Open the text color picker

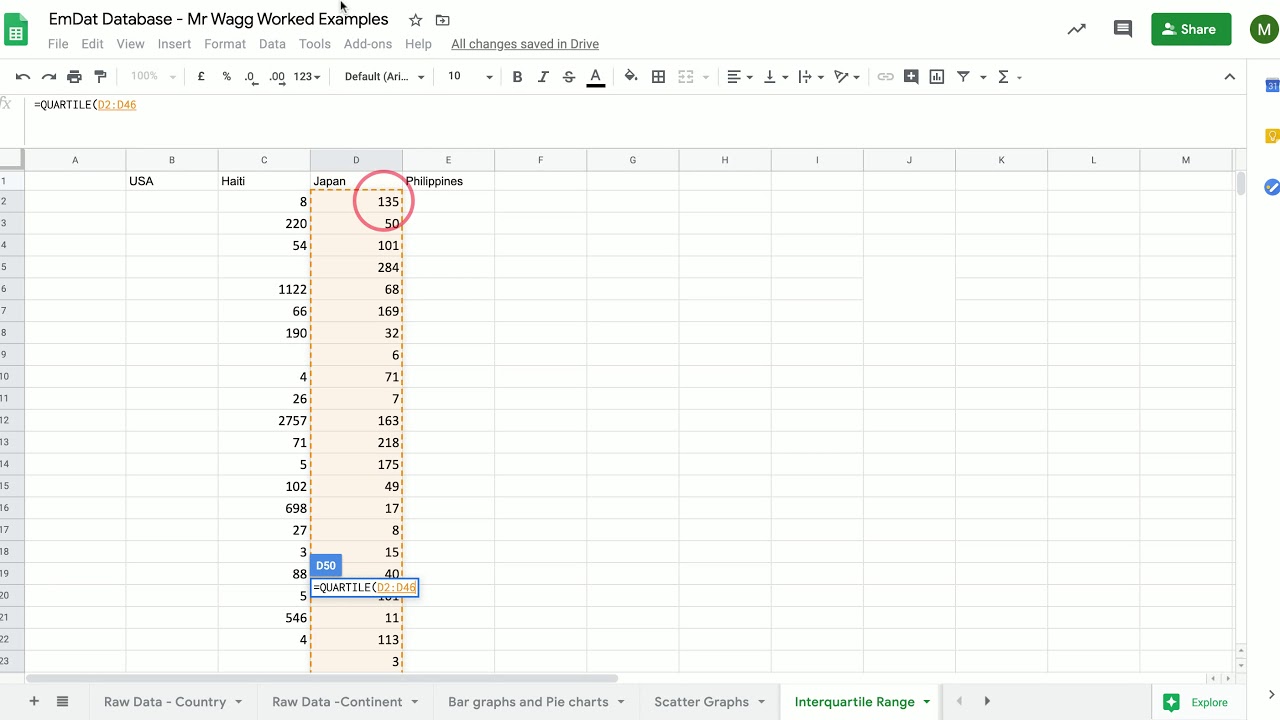click(595, 77)
